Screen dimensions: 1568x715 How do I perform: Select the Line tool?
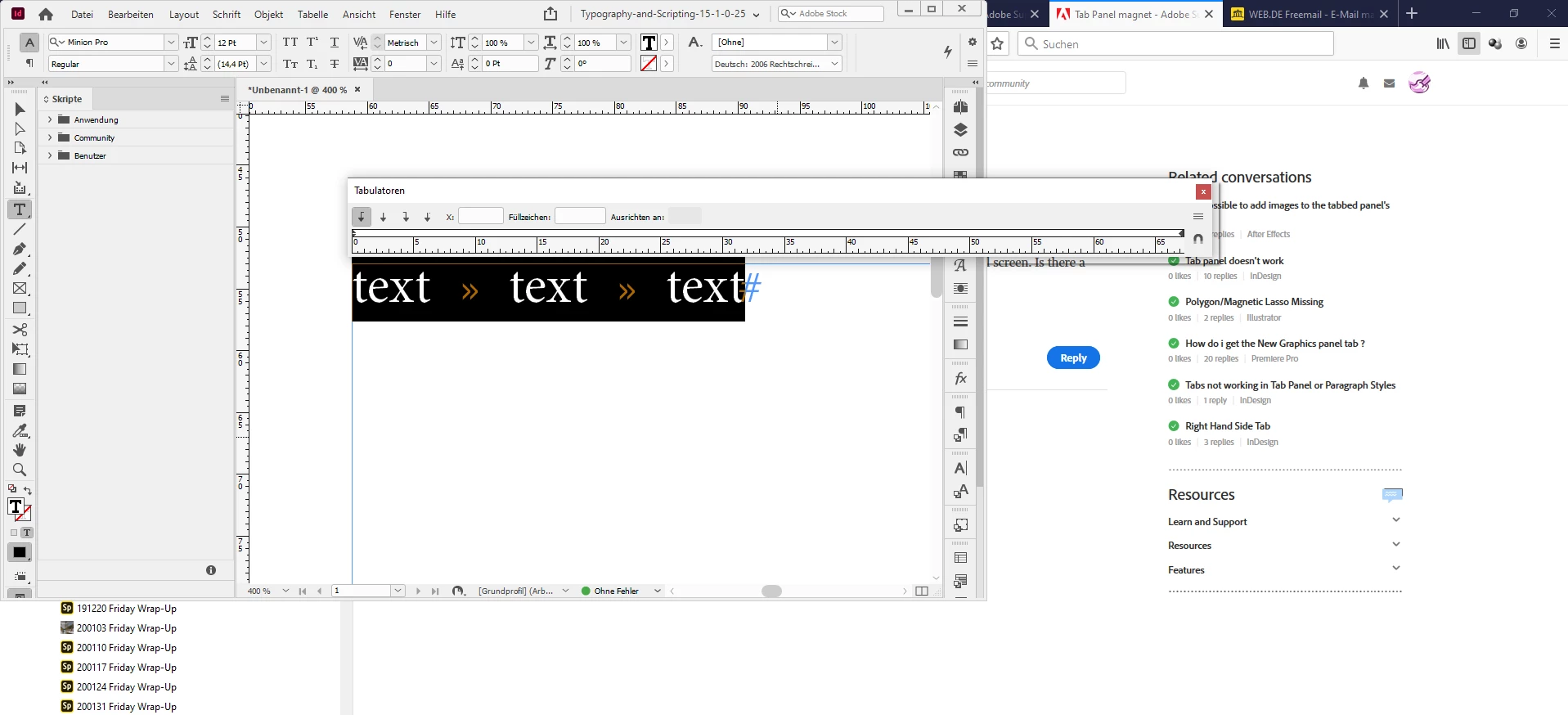[x=20, y=230]
